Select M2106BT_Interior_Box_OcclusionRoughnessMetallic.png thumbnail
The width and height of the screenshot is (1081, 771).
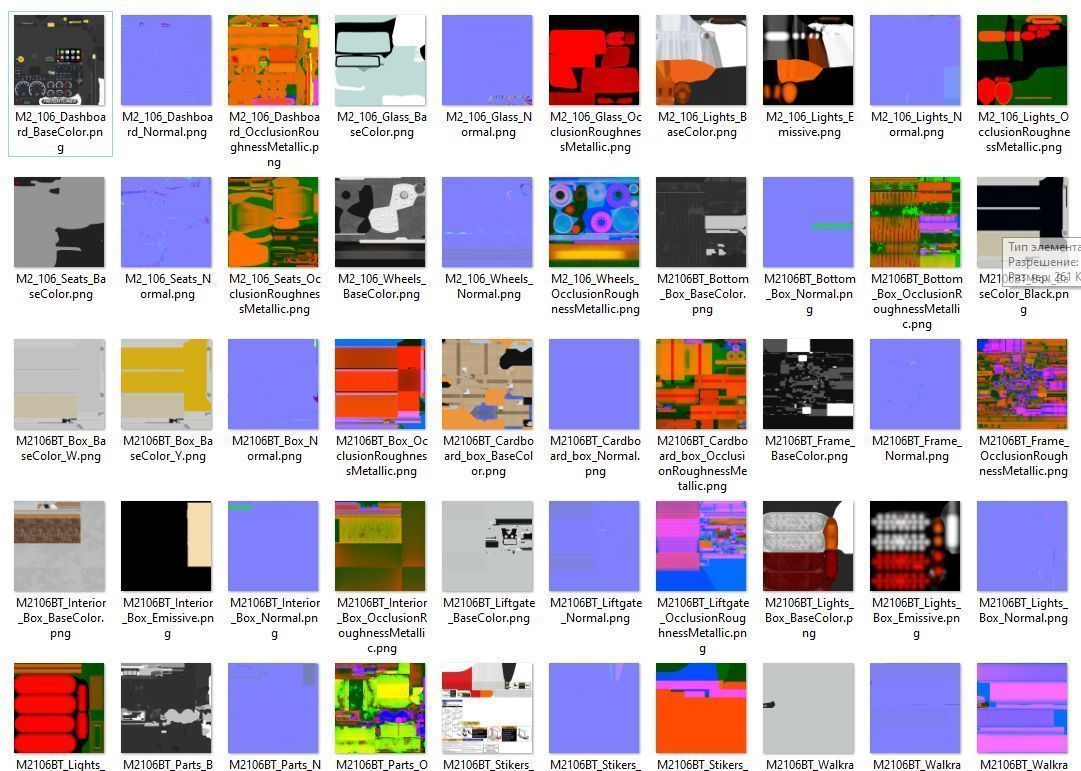(x=381, y=546)
